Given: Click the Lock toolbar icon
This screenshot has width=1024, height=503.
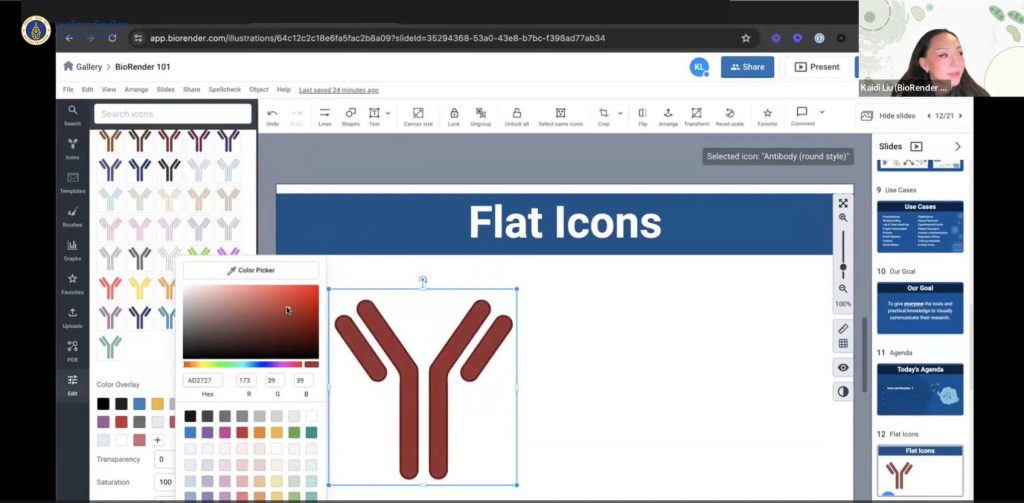Looking at the screenshot, I should point(454,115).
